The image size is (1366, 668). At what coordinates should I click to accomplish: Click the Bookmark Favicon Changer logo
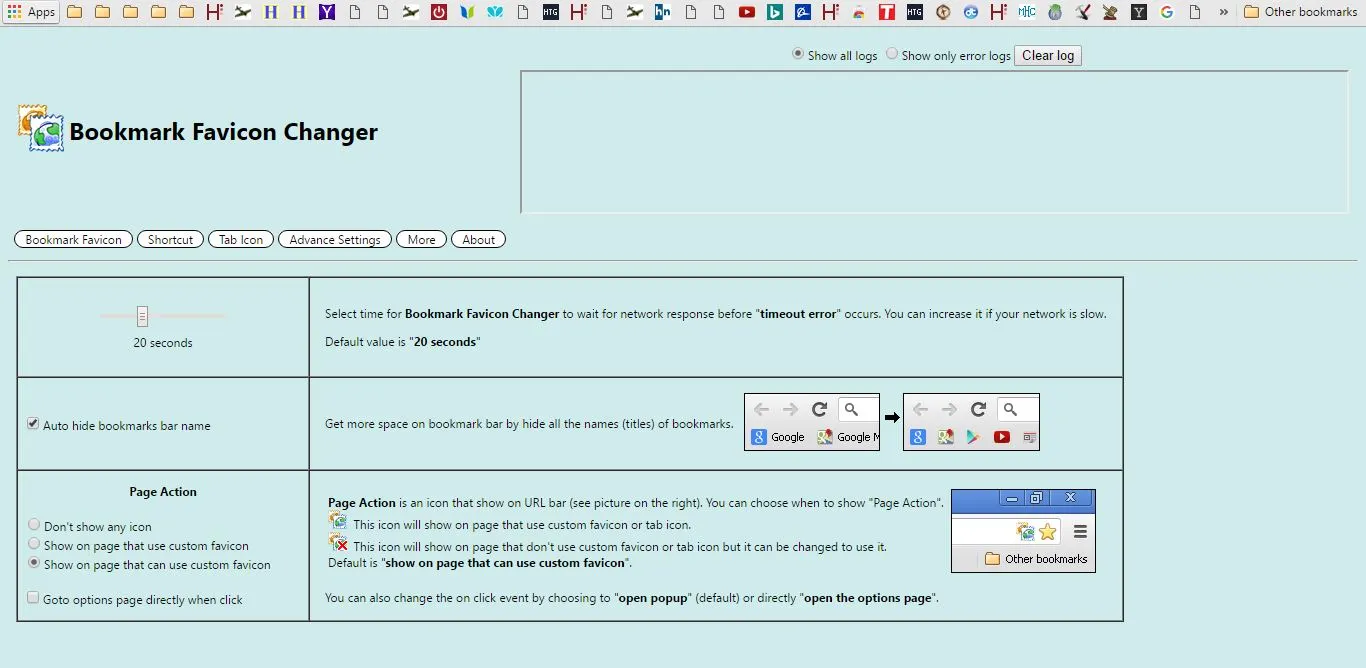coord(41,128)
